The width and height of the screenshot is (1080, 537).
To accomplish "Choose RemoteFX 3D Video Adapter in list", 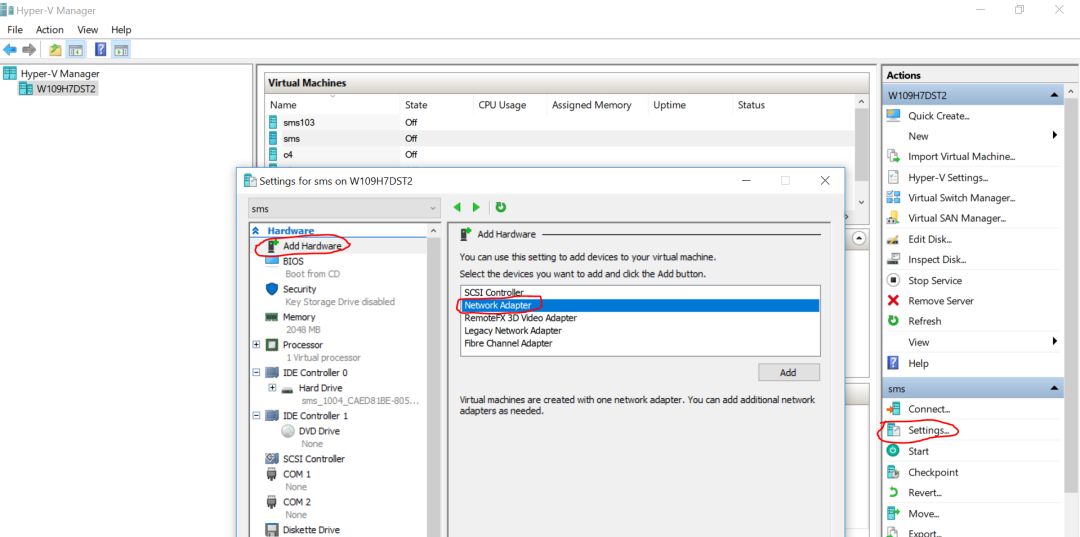I will click(640, 318).
